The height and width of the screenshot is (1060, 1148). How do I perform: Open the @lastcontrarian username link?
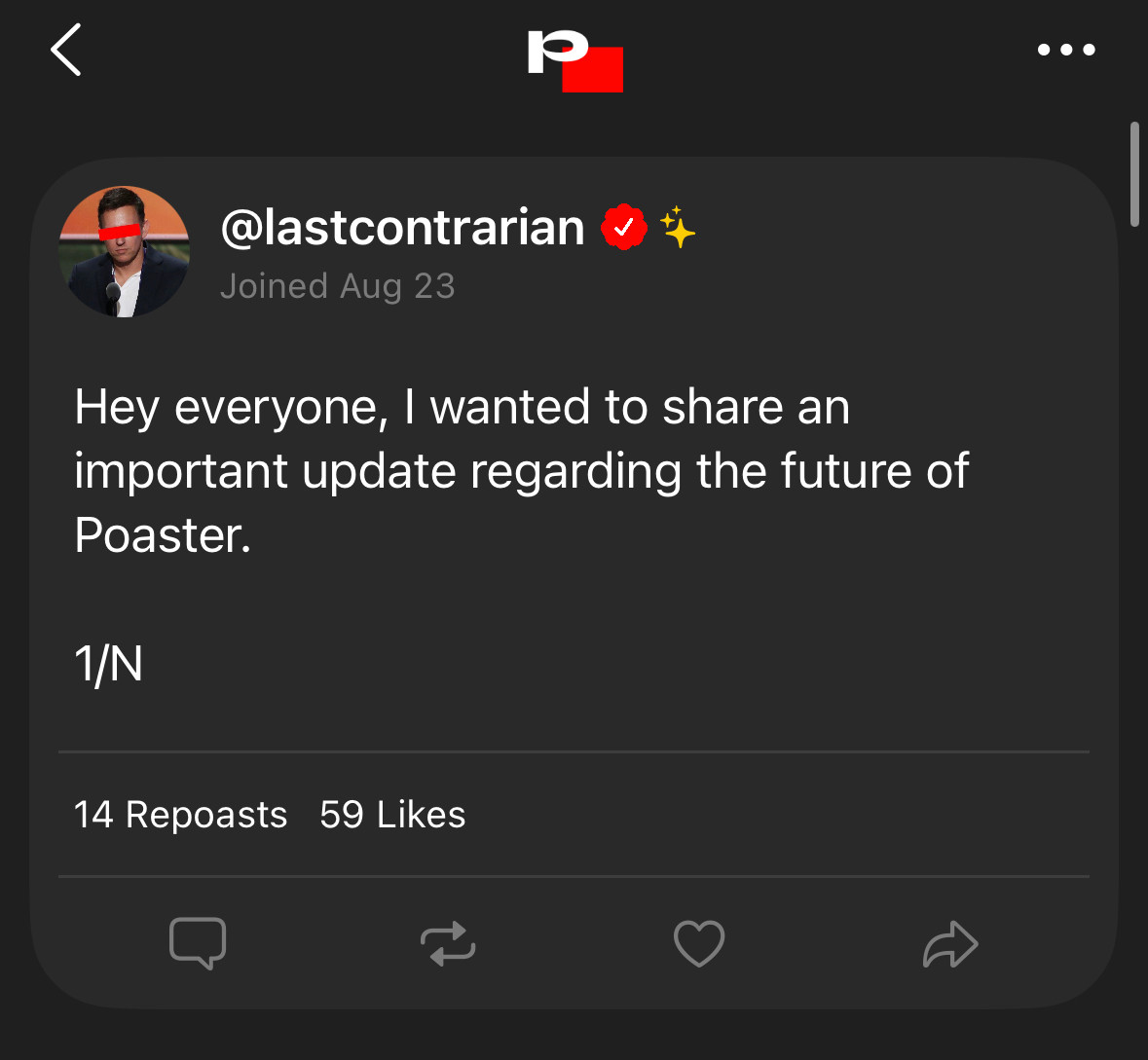click(402, 228)
